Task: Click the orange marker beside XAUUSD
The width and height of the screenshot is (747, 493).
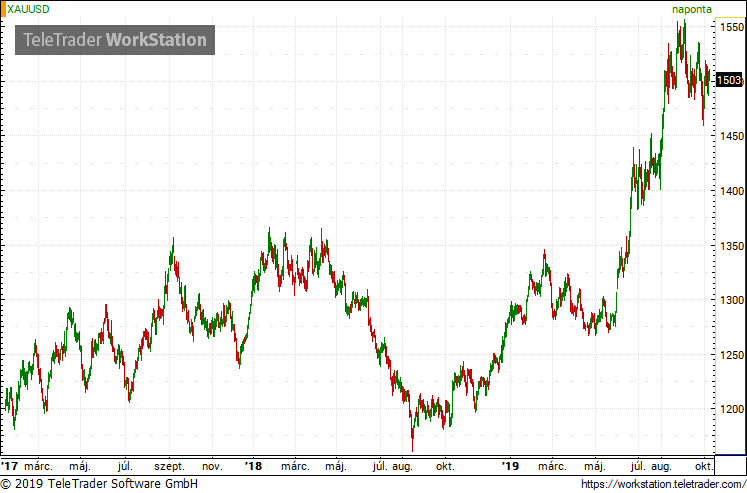Action: point(3,9)
